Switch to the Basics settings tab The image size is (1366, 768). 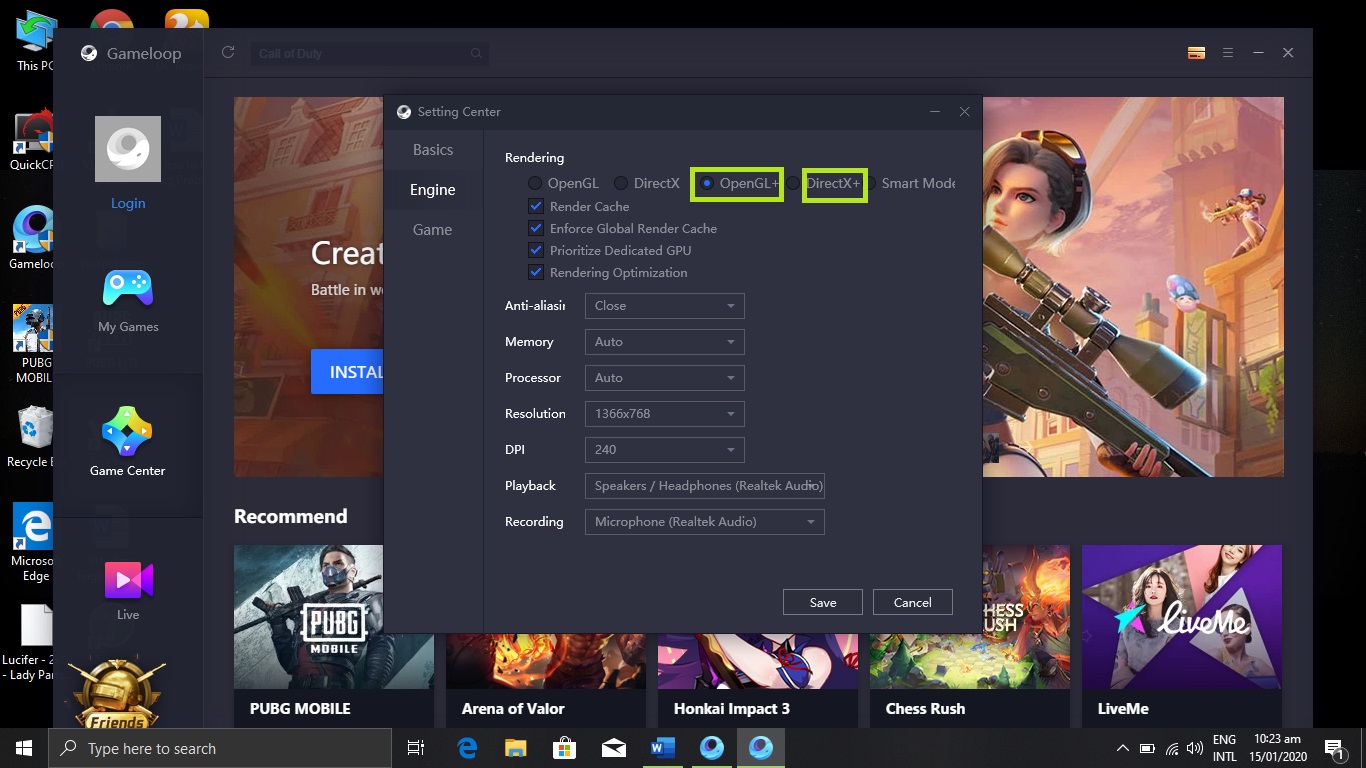point(433,150)
